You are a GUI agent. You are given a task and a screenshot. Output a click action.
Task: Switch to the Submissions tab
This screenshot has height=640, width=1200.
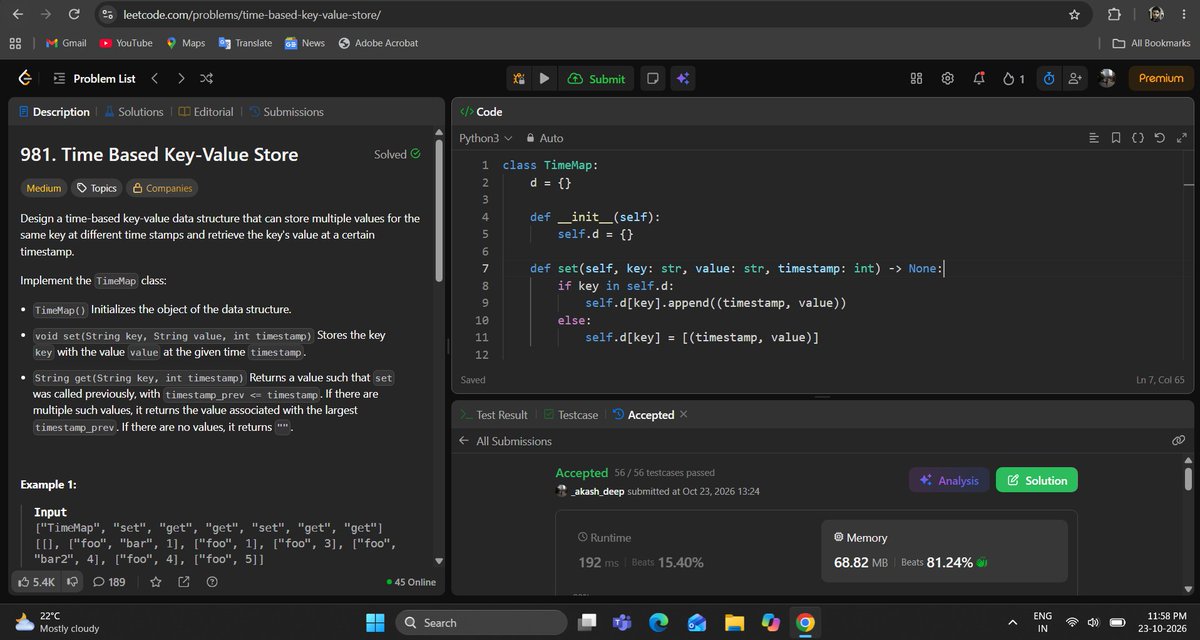[x=286, y=112]
